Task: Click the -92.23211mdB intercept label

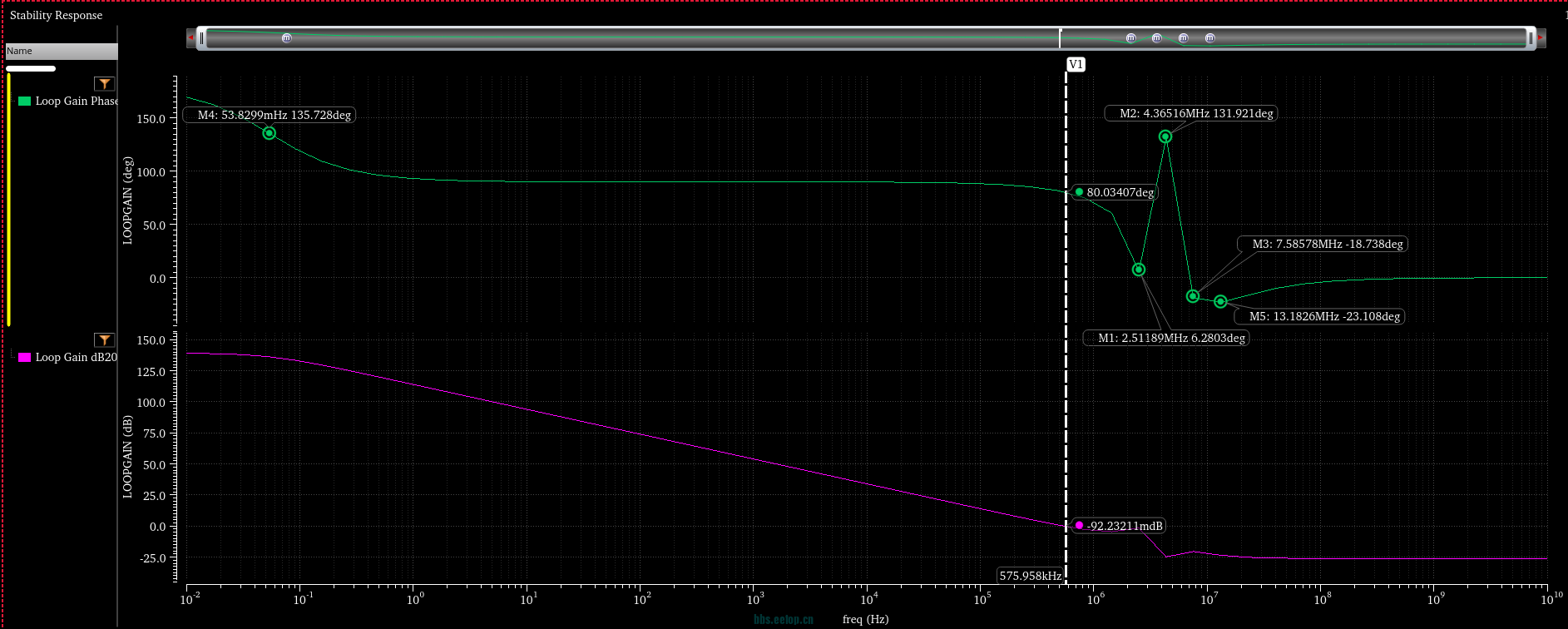Action: (x=1119, y=527)
